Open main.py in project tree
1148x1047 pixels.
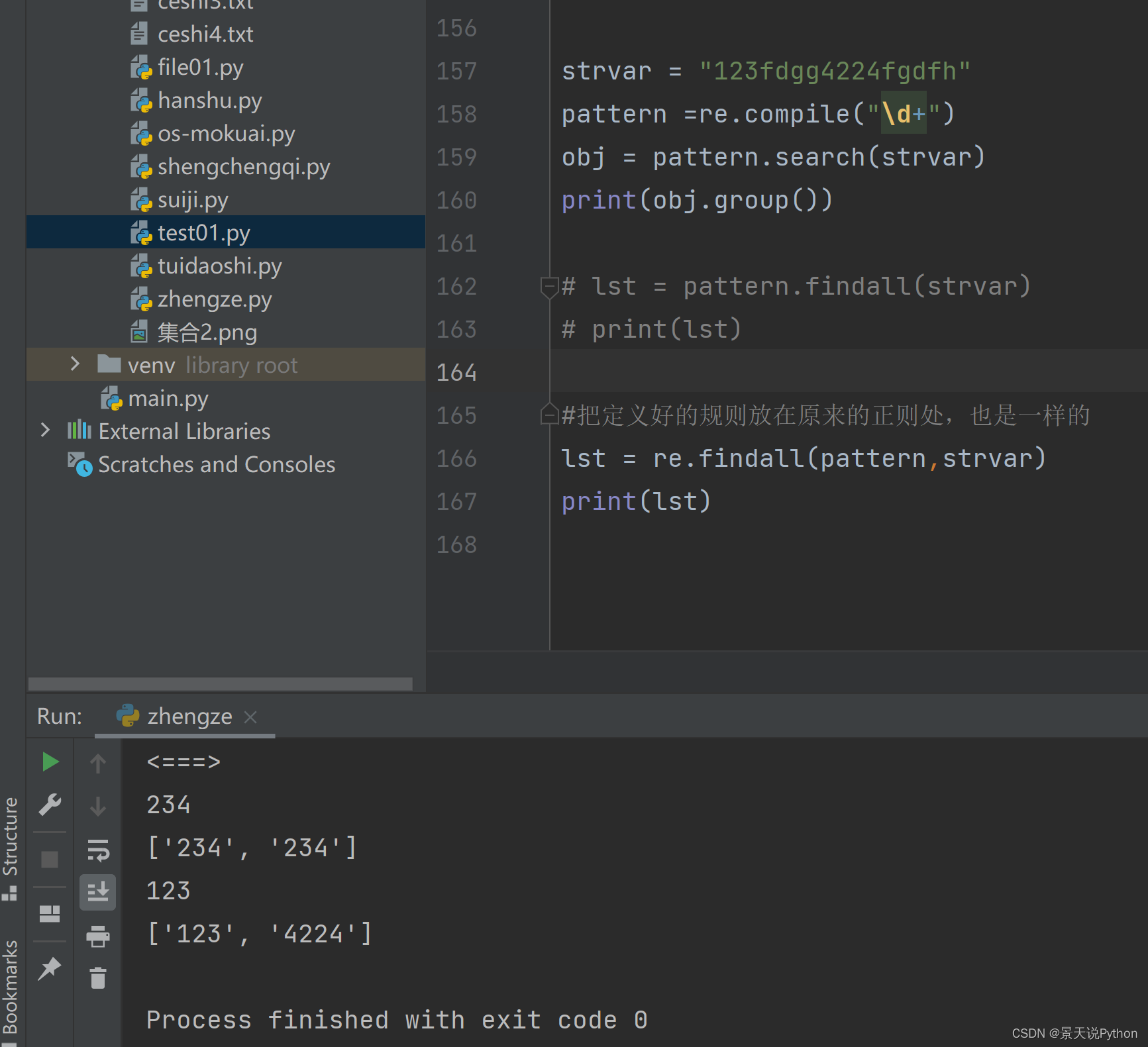[x=168, y=398]
